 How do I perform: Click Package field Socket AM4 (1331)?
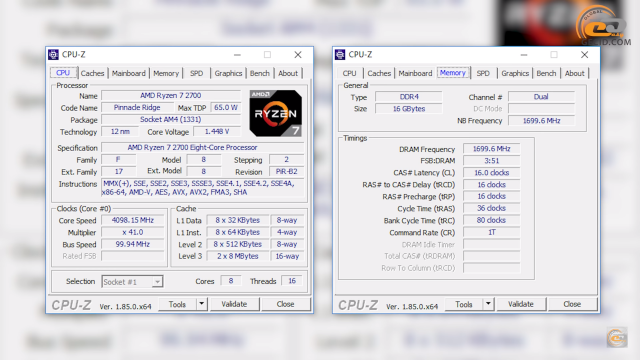[x=171, y=120]
